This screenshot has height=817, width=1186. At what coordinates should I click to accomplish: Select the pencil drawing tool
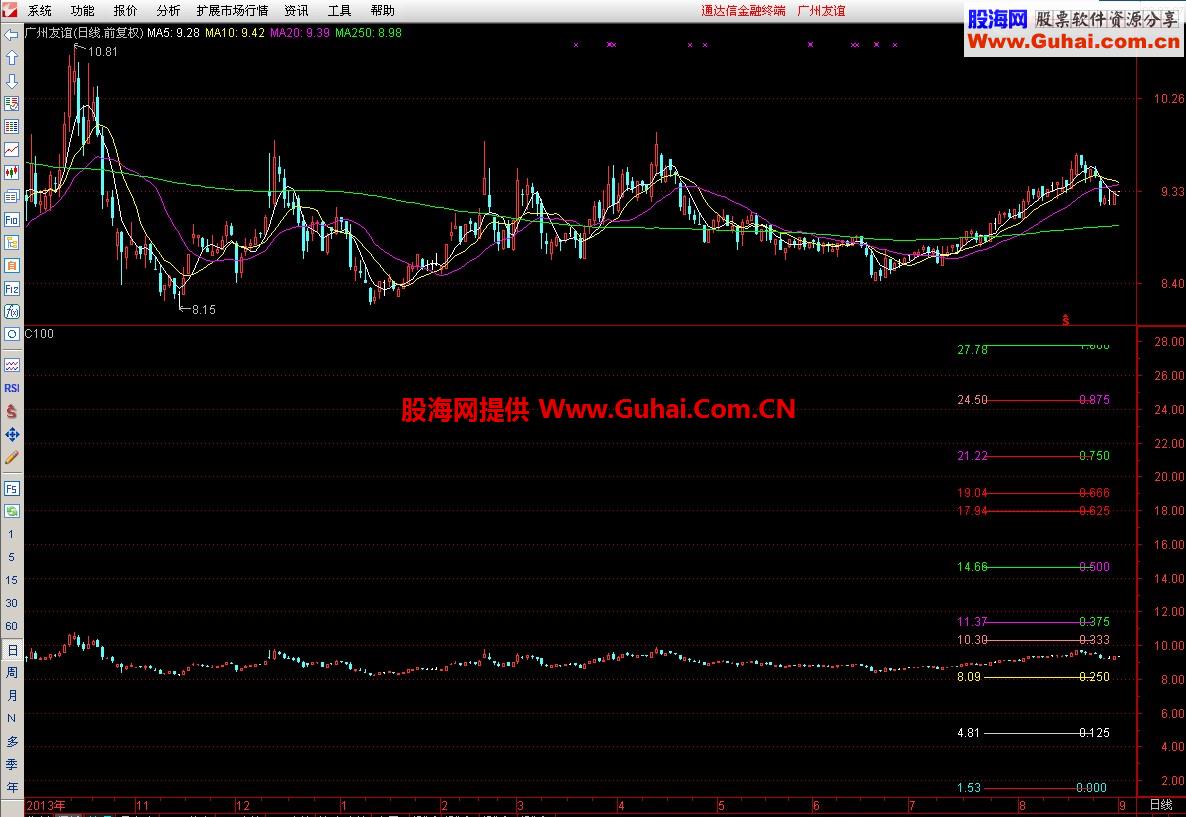11,458
